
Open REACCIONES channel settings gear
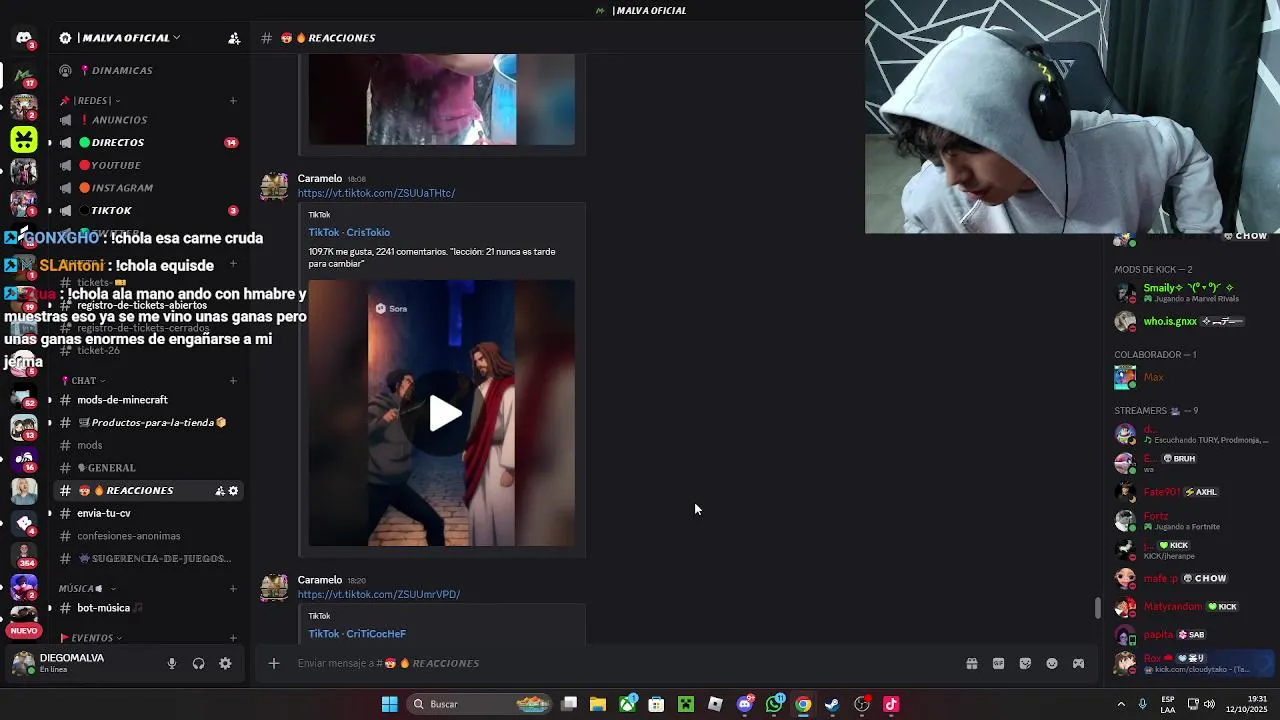234,491
